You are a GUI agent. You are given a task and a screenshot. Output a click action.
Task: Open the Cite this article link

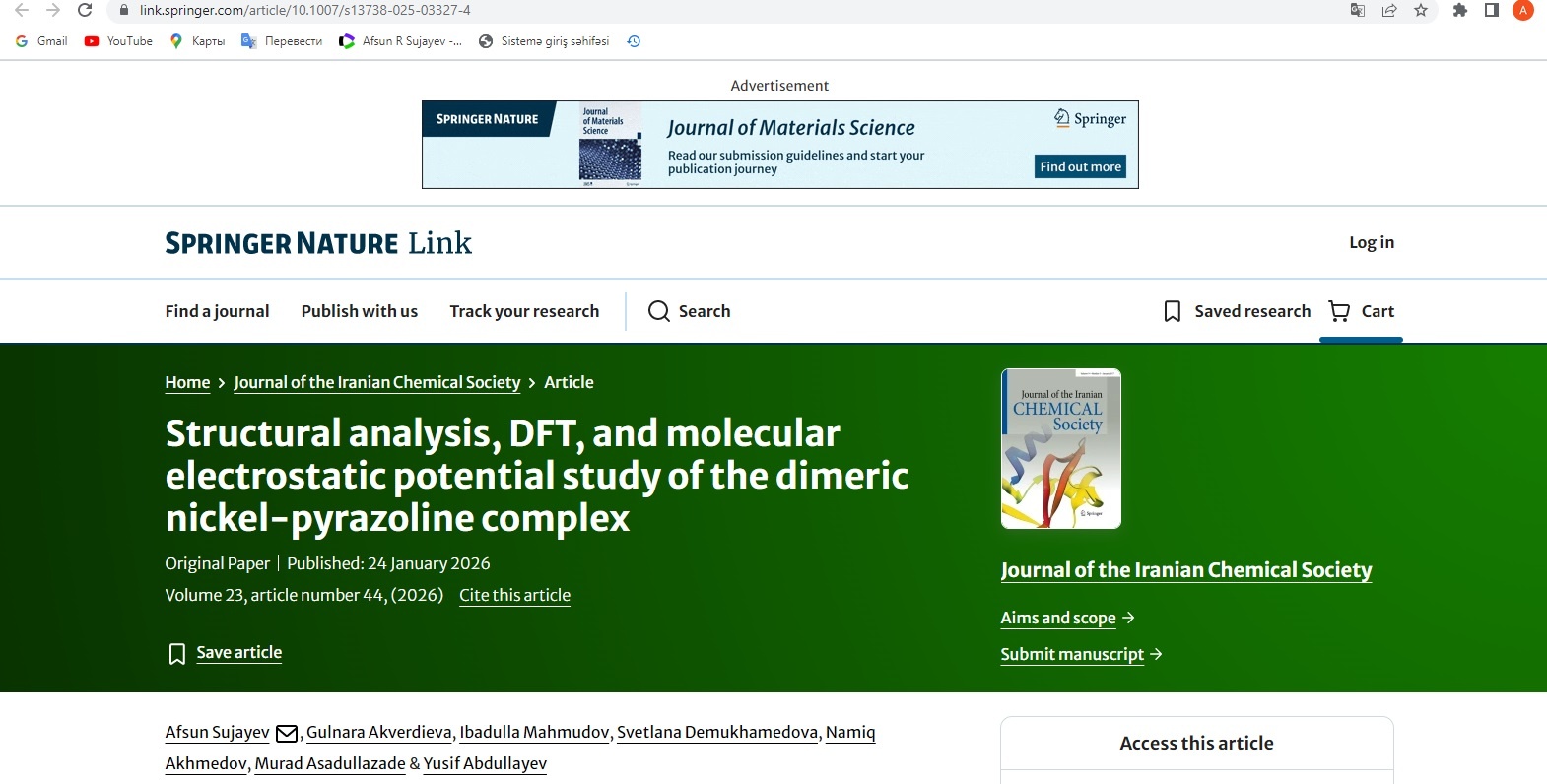514,595
